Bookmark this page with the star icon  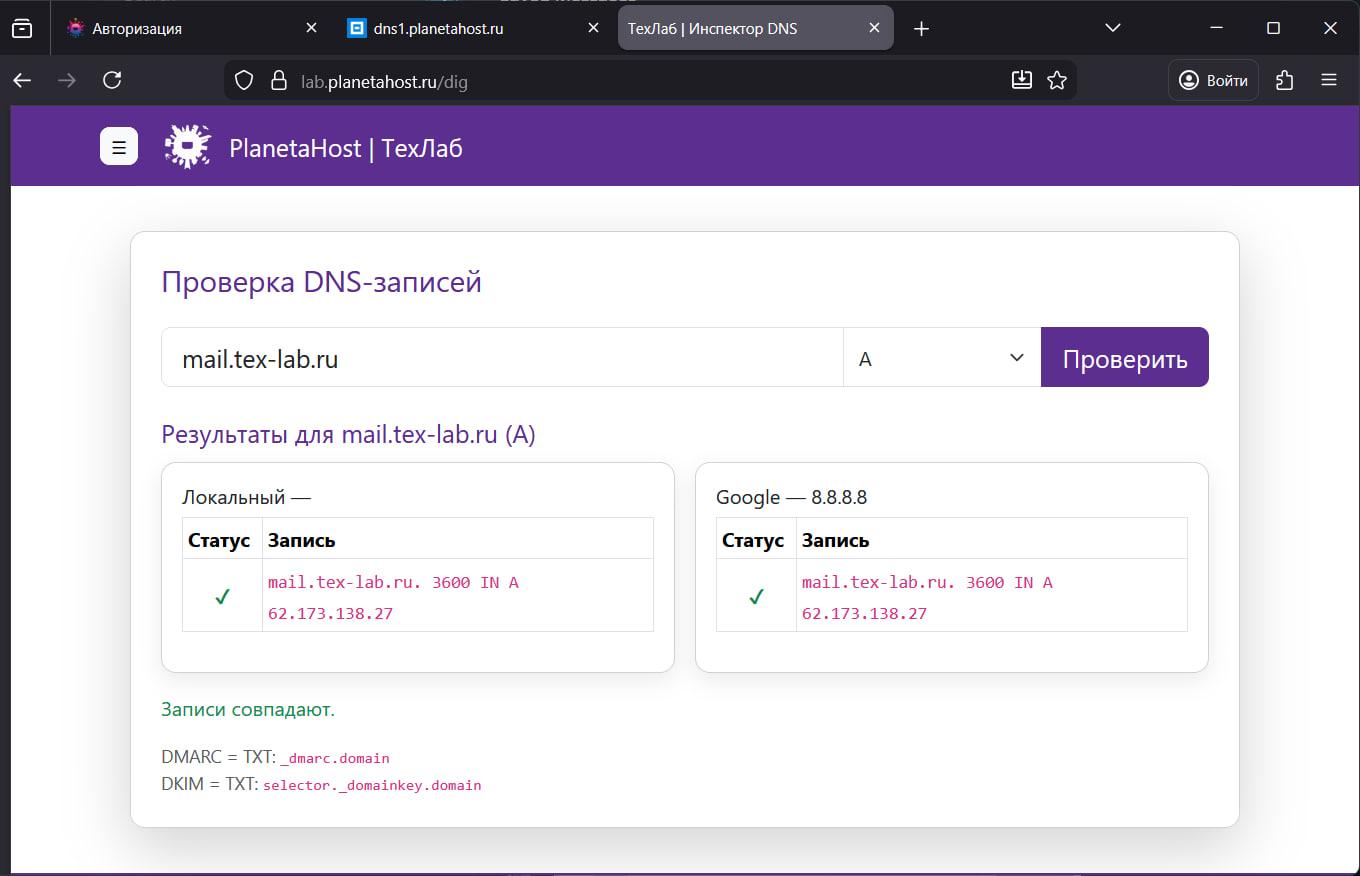pyautogui.click(x=1057, y=79)
